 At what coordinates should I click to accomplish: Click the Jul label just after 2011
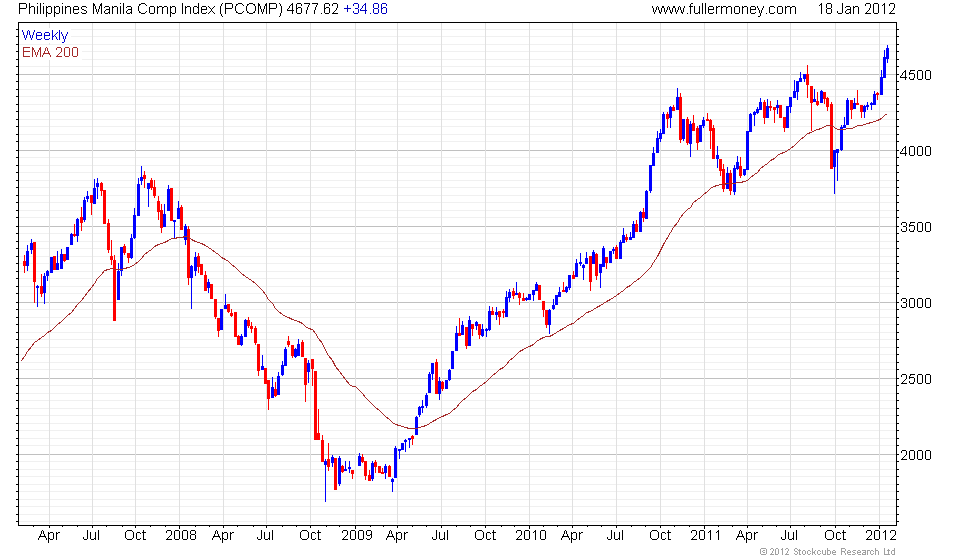pos(789,536)
